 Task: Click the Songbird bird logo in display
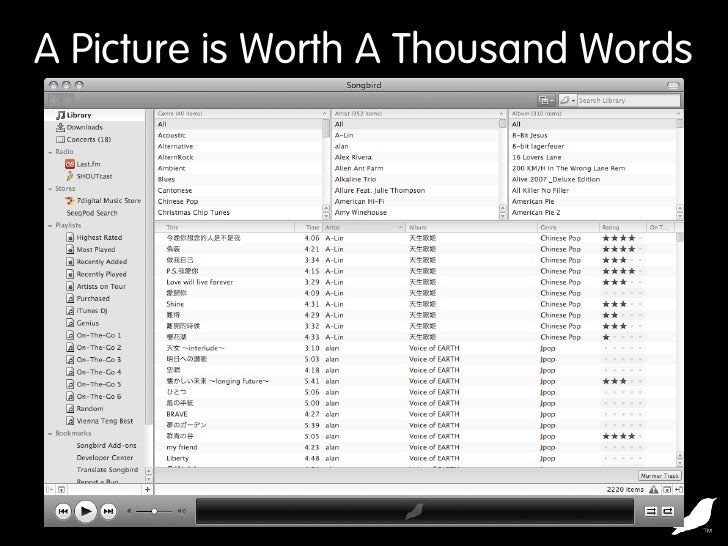point(415,511)
